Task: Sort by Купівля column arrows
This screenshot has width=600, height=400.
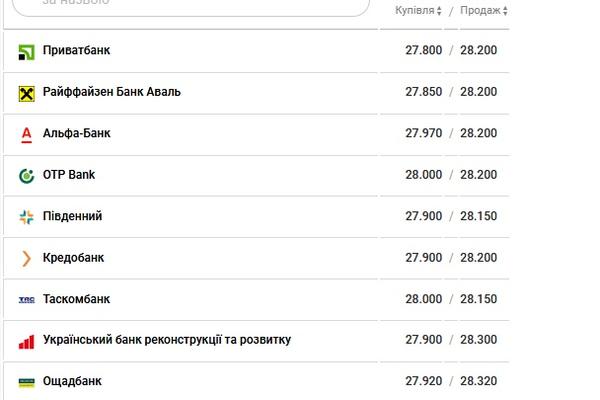Action: click(x=439, y=11)
